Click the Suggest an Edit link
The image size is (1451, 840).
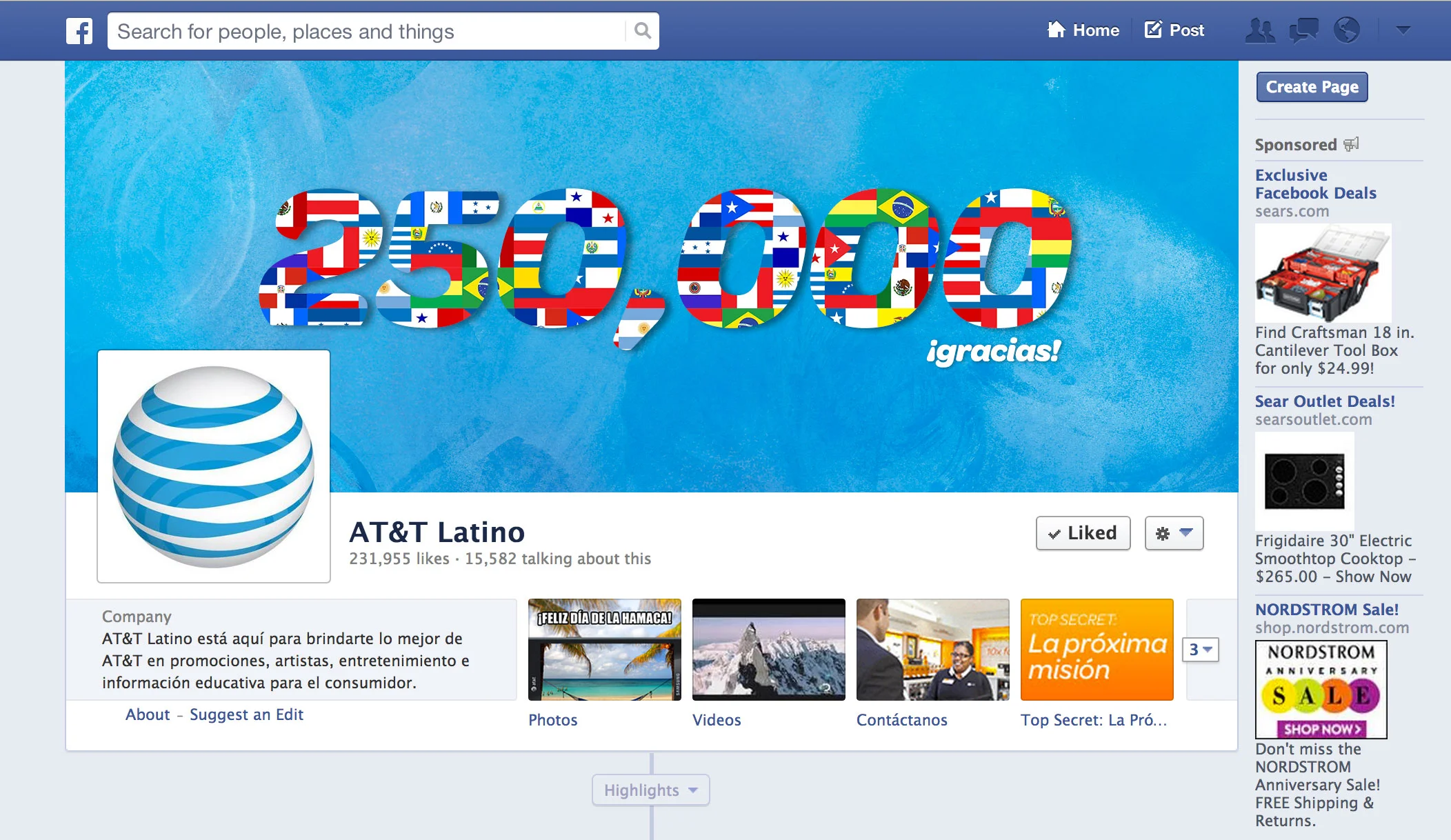pos(246,714)
